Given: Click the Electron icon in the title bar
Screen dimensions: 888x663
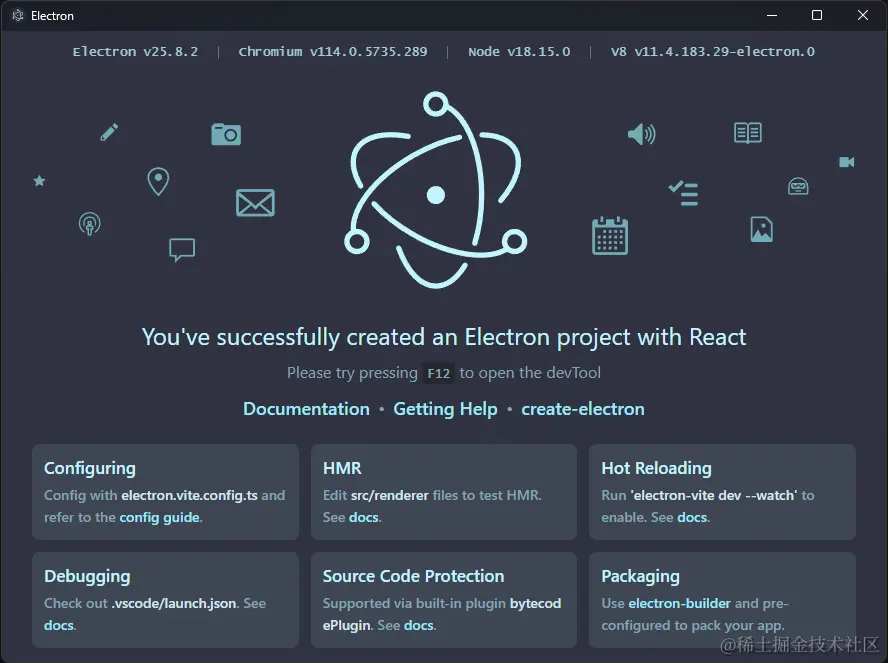Looking at the screenshot, I should (x=17, y=15).
